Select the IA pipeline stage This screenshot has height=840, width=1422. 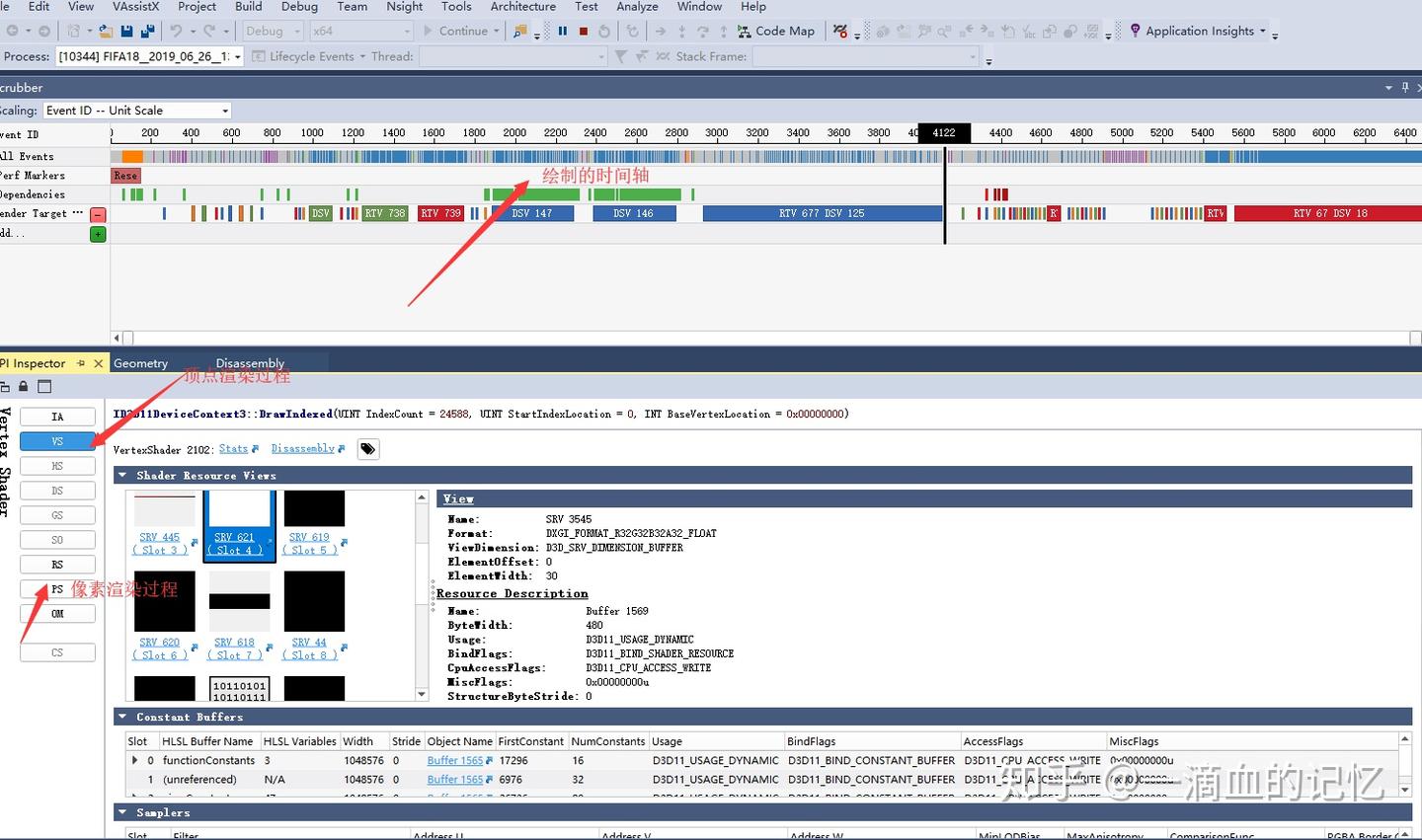pyautogui.click(x=57, y=417)
